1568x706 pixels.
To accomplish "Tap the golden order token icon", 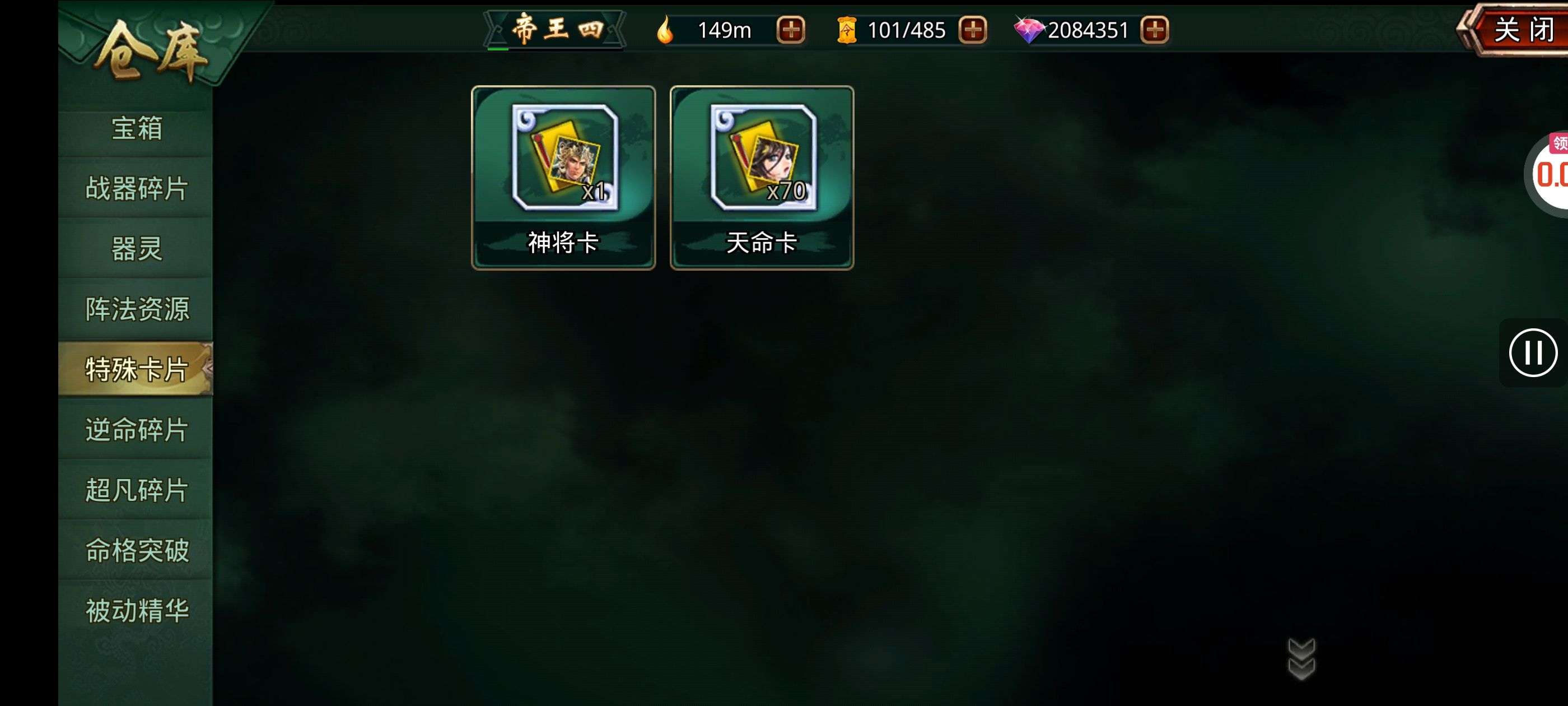I will coord(847,30).
